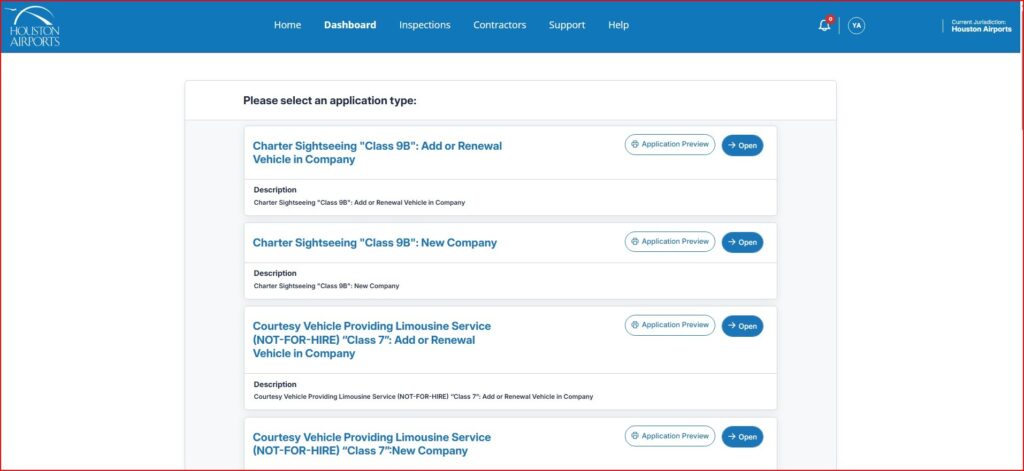Select the Dashboard menu item

(350, 25)
